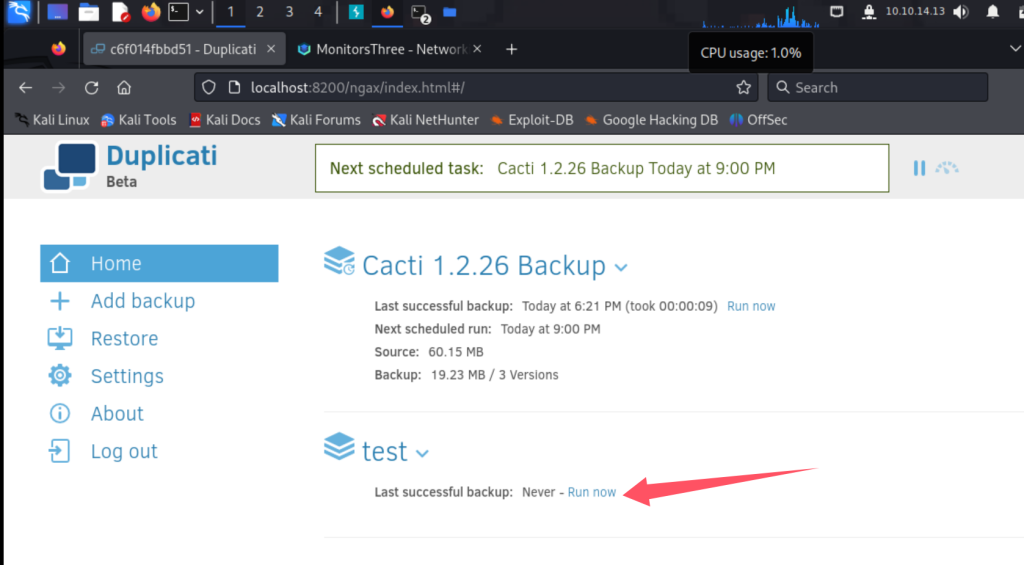Screen dimensions: 1024x565
Task: Open the About page
Action: pos(117,413)
